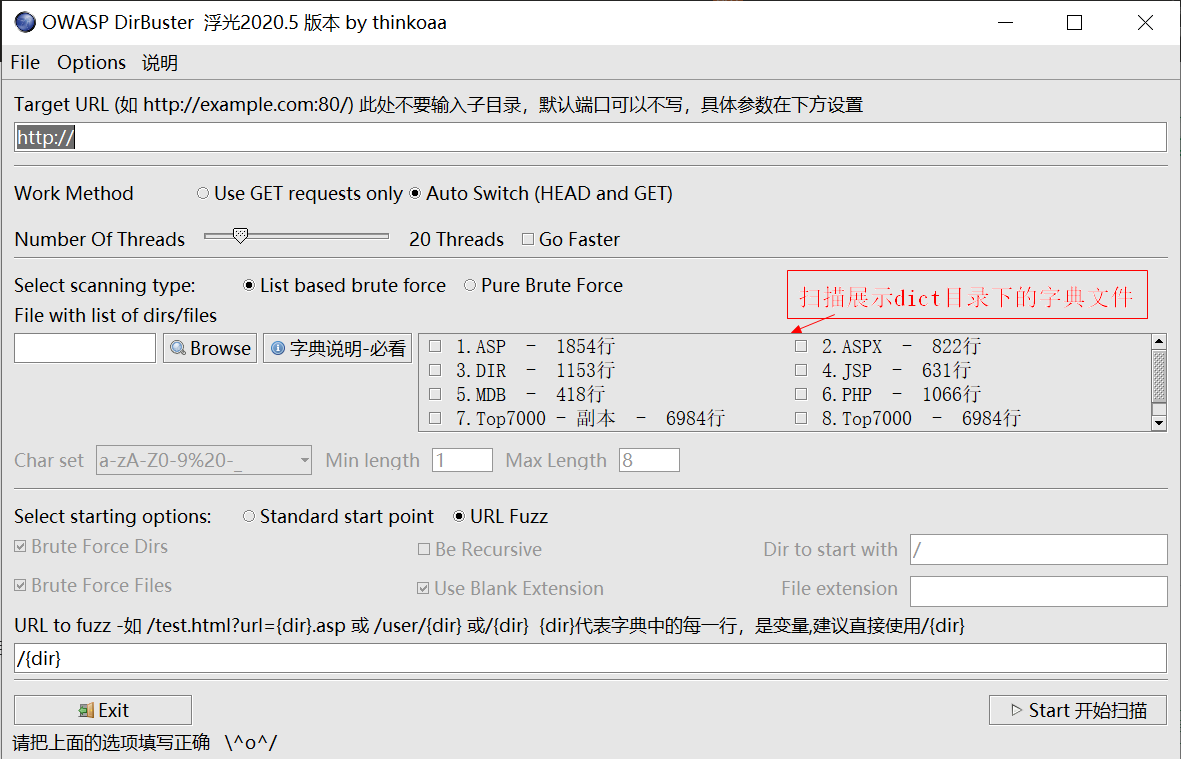
Task: Click the DirBuster globe app icon
Action: click(x=25, y=23)
